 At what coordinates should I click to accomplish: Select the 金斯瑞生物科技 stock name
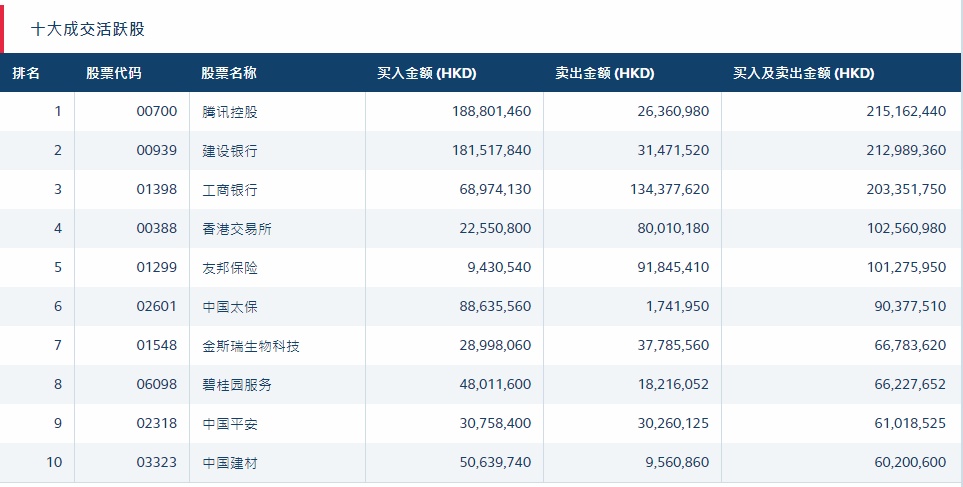tap(250, 346)
